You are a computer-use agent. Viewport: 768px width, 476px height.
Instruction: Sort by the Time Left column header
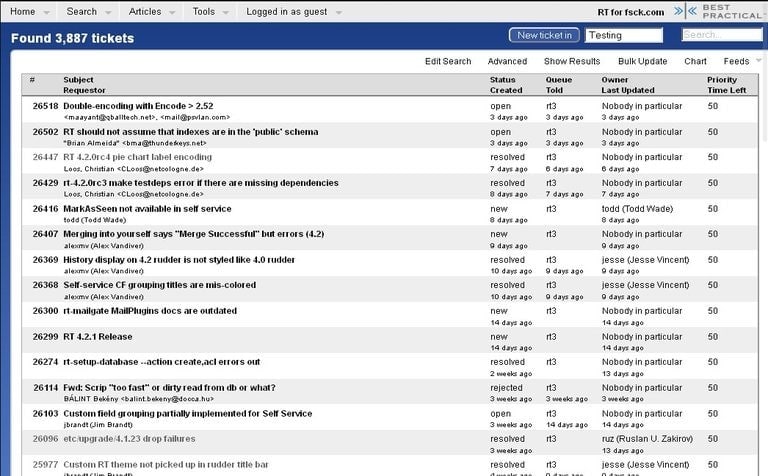pyautogui.click(x=726, y=90)
